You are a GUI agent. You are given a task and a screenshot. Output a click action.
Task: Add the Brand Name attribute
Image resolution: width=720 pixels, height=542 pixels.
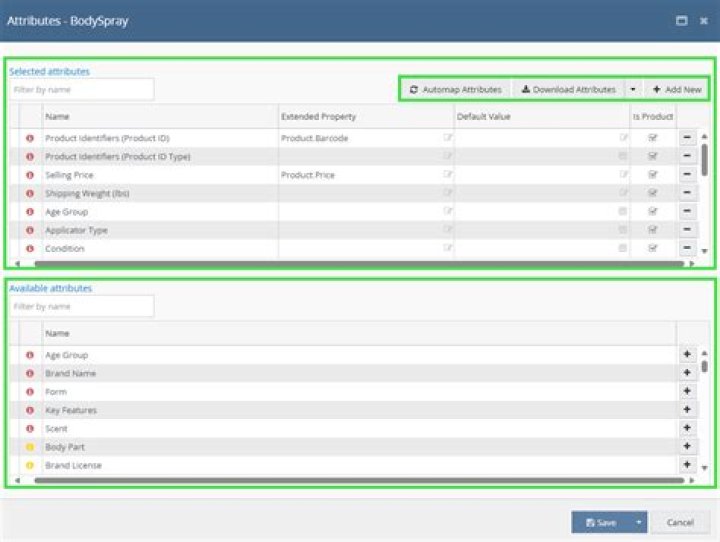tap(687, 373)
